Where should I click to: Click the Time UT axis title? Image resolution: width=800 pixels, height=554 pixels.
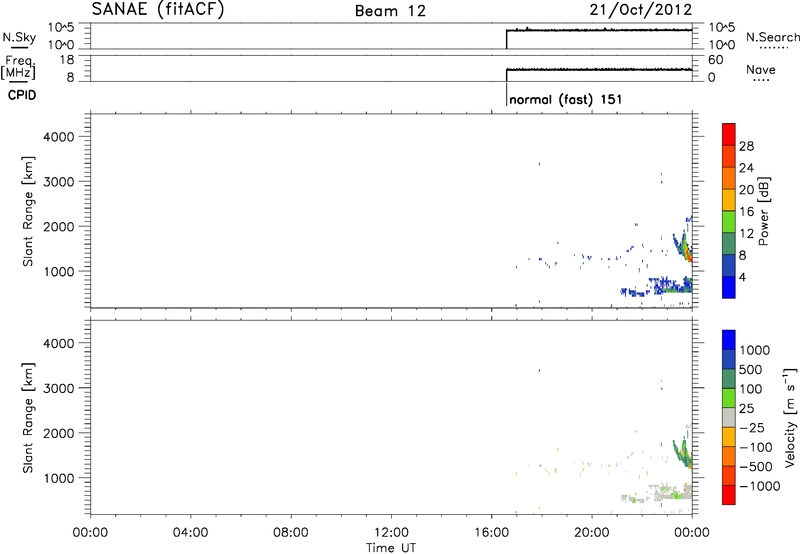(x=391, y=548)
